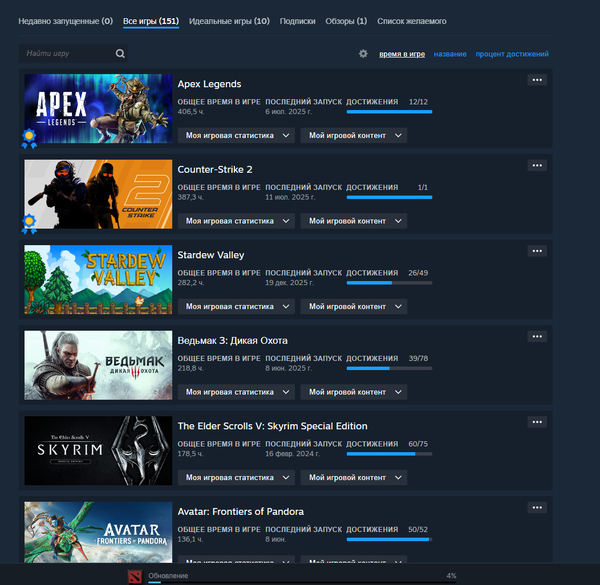The image size is (600, 585).
Task: Open the three-dot menu for Counter-Strike 2
Action: click(x=537, y=166)
